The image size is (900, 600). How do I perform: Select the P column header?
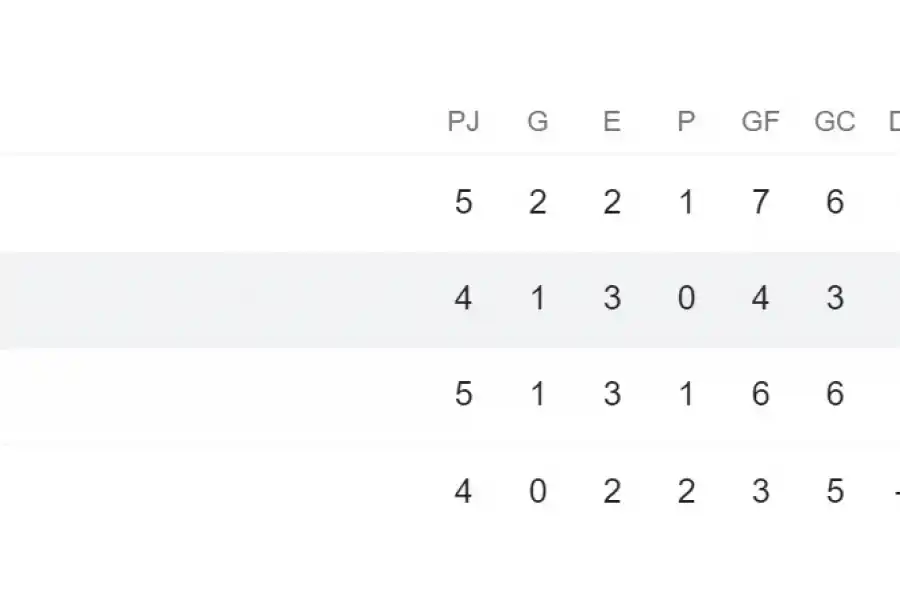(x=686, y=122)
